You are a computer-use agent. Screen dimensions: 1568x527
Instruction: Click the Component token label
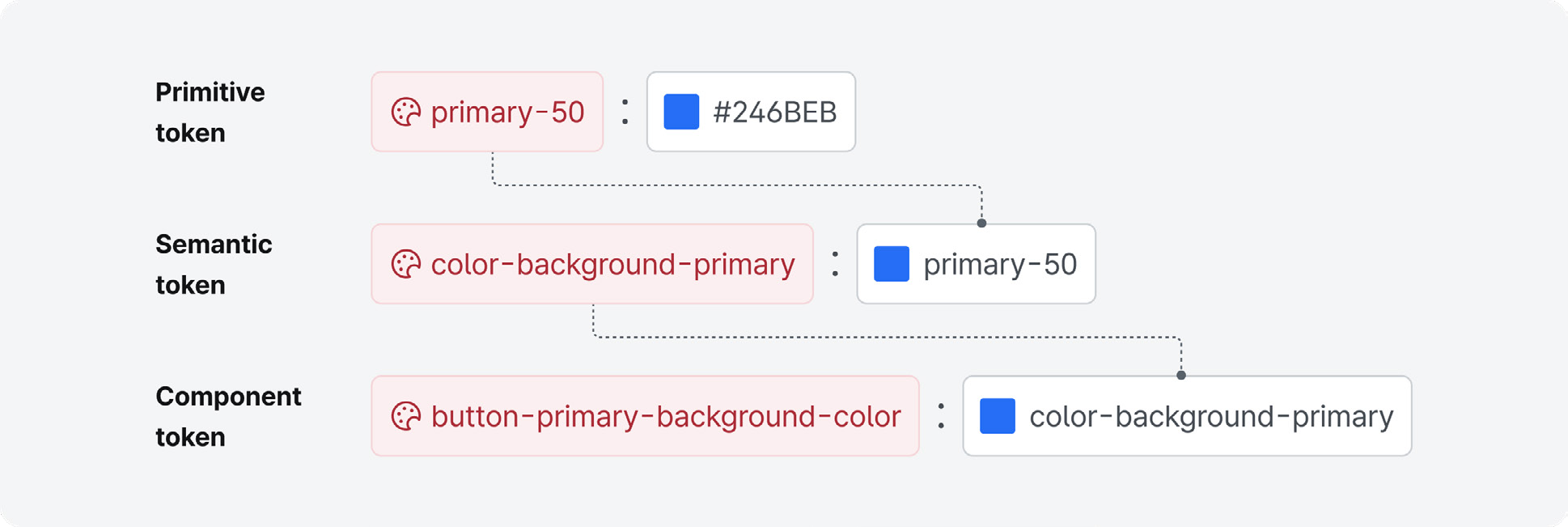[228, 416]
